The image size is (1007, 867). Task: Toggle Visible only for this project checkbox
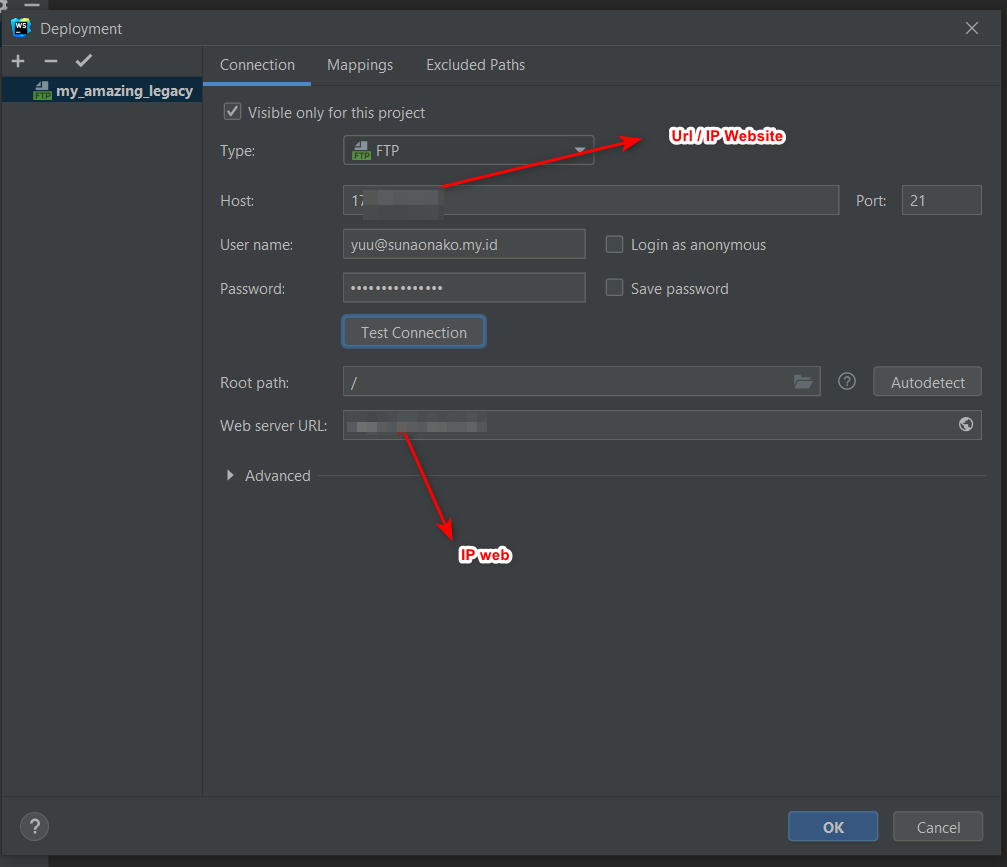click(x=232, y=112)
